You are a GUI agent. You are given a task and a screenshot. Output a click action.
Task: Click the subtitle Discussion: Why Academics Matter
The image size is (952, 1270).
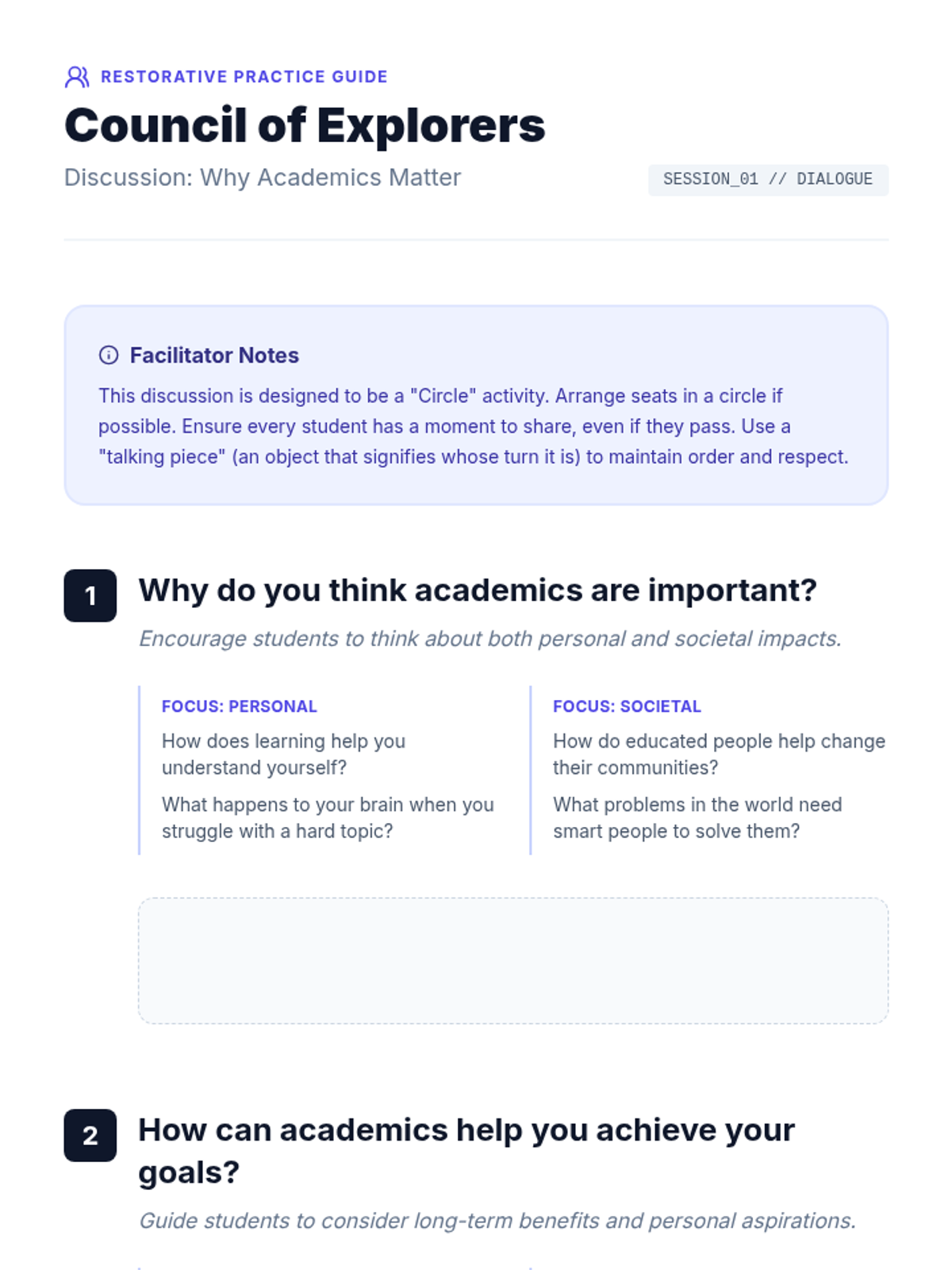(x=262, y=177)
